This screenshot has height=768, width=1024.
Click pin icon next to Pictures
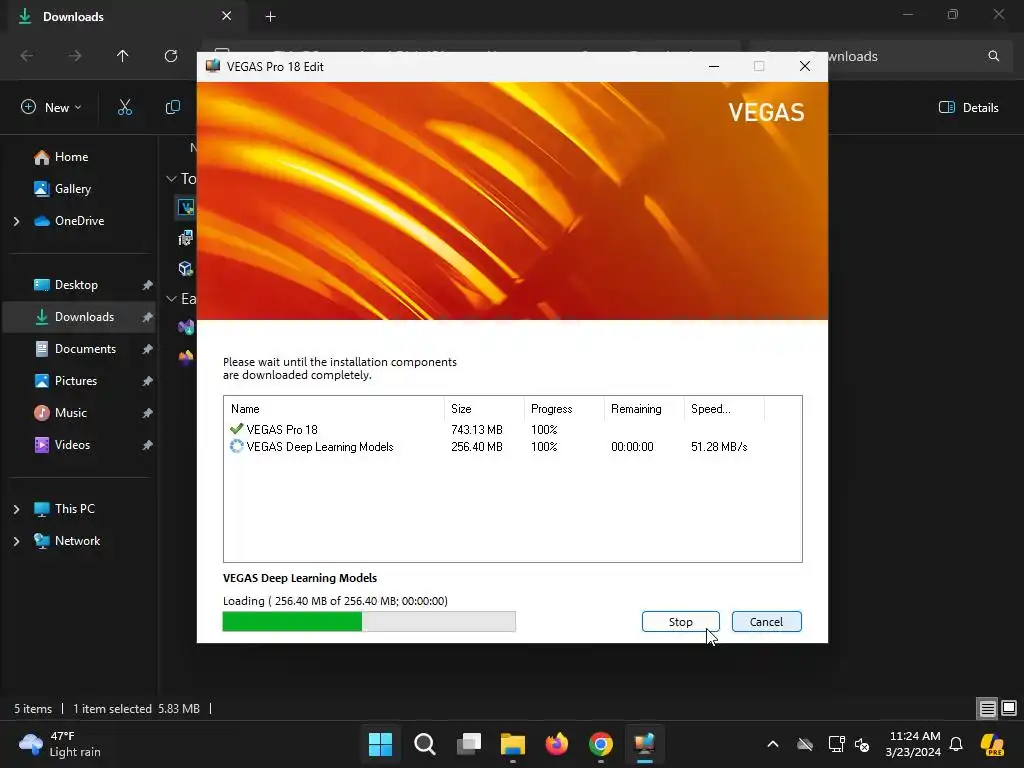(148, 381)
